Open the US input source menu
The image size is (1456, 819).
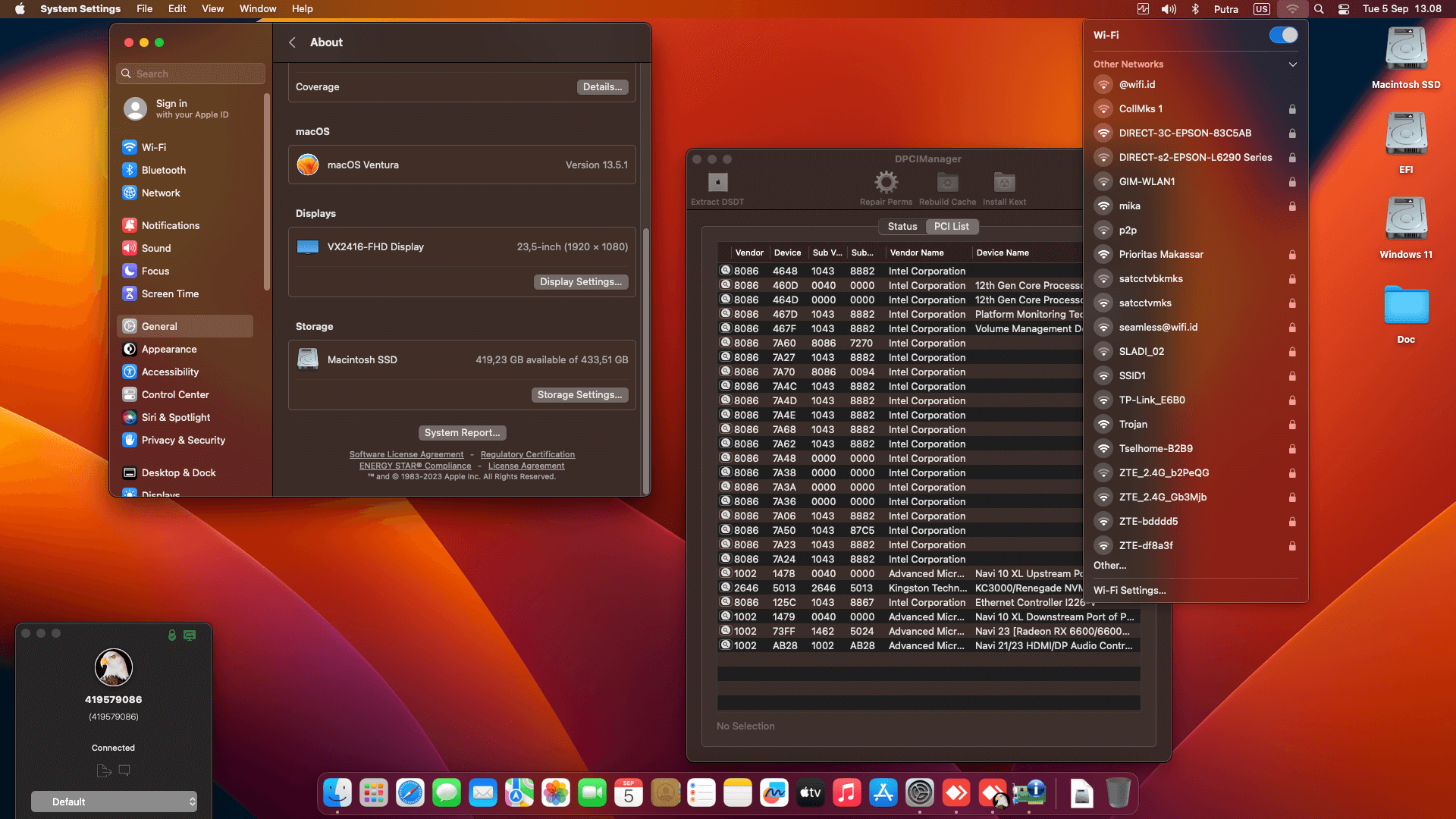pyautogui.click(x=1261, y=9)
